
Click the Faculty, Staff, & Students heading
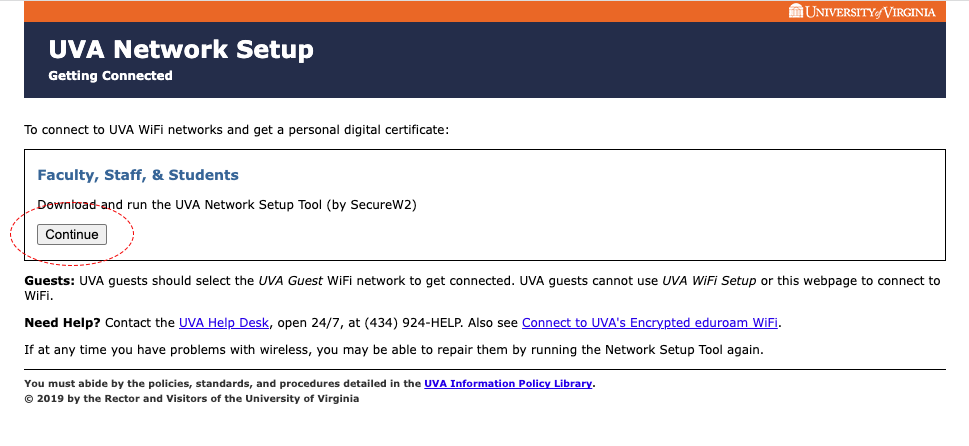[x=138, y=175]
